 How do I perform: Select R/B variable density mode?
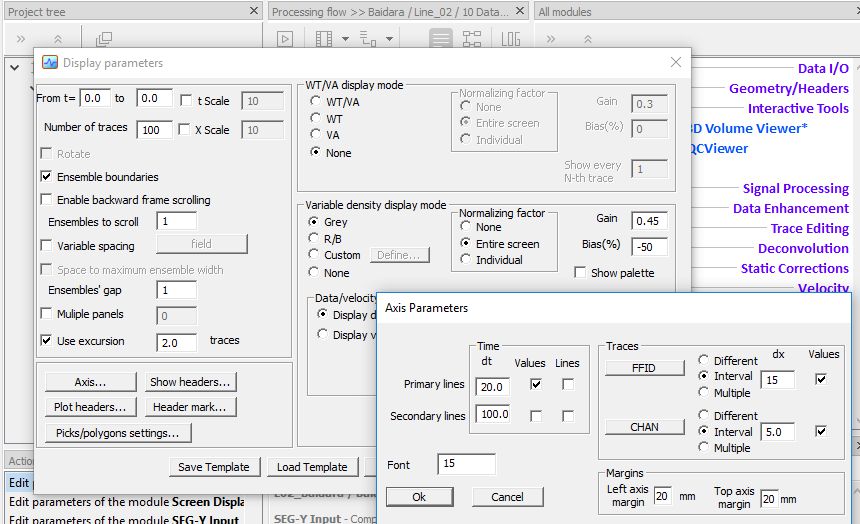coord(313,239)
